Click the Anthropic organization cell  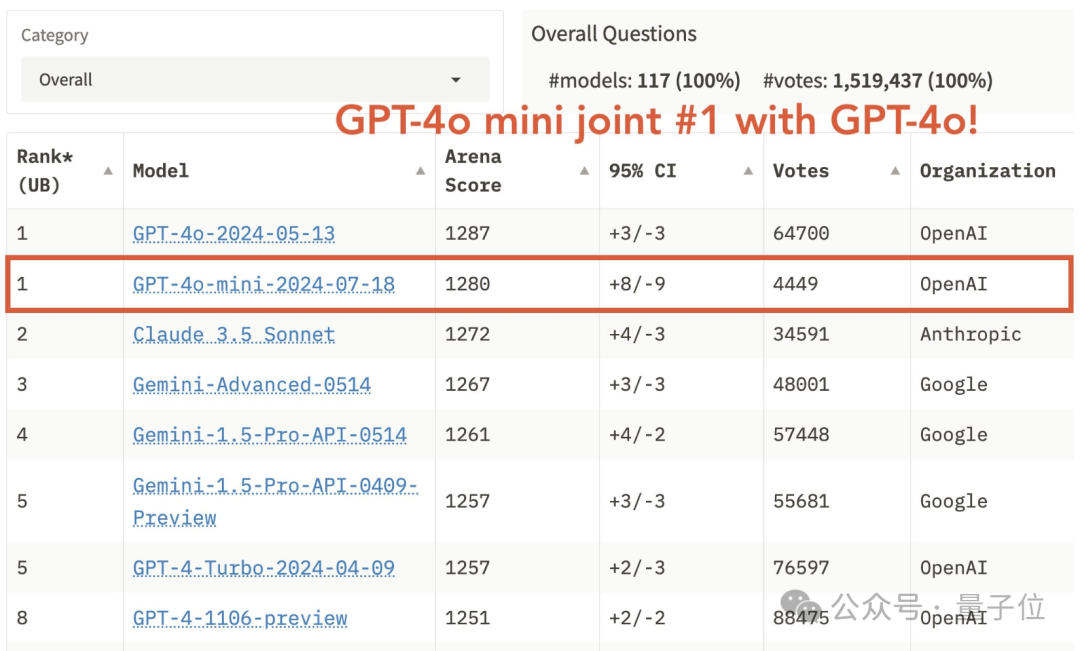pyautogui.click(x=970, y=334)
